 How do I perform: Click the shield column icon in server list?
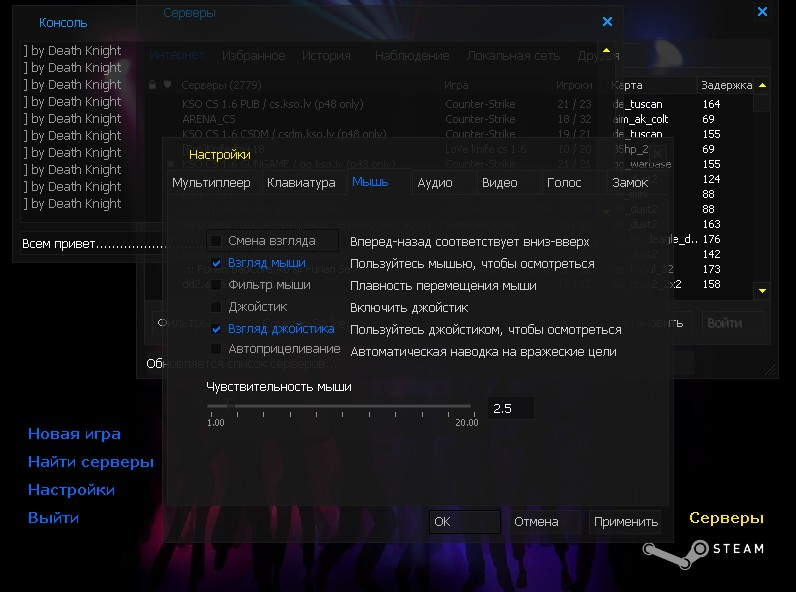pyautogui.click(x=167, y=85)
